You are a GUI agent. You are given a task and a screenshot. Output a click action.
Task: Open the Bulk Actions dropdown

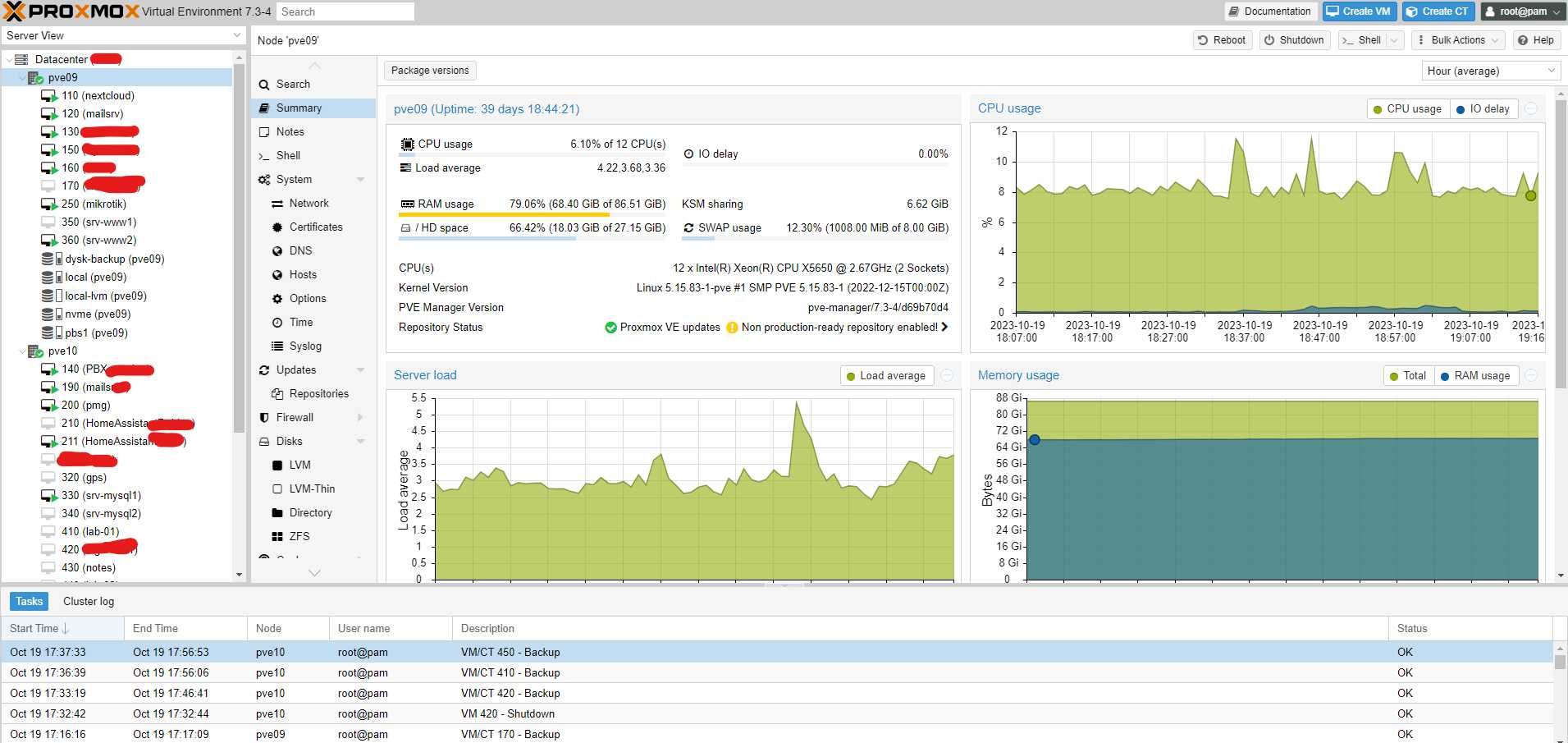(x=1458, y=40)
